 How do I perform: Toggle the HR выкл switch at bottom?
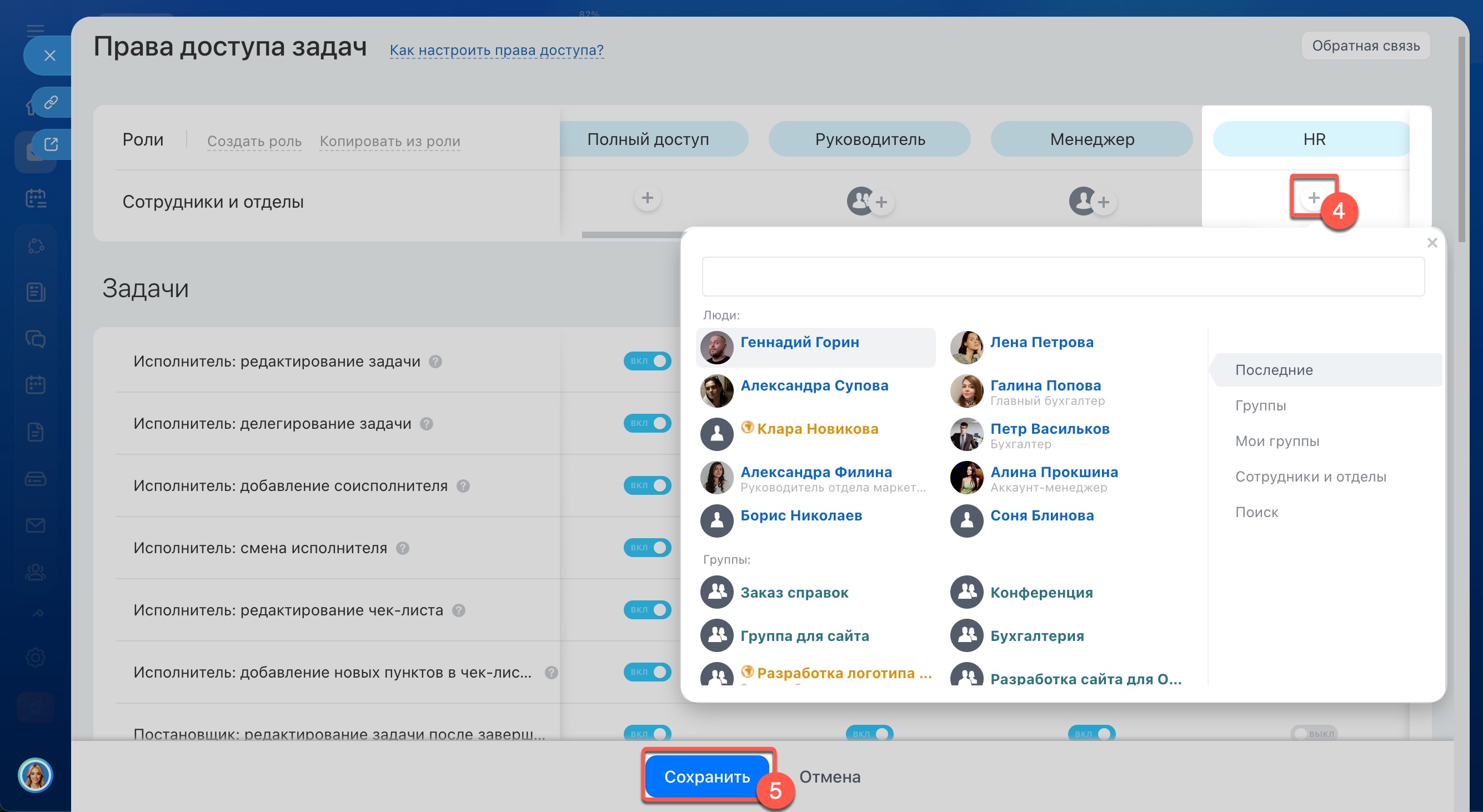(x=1313, y=733)
